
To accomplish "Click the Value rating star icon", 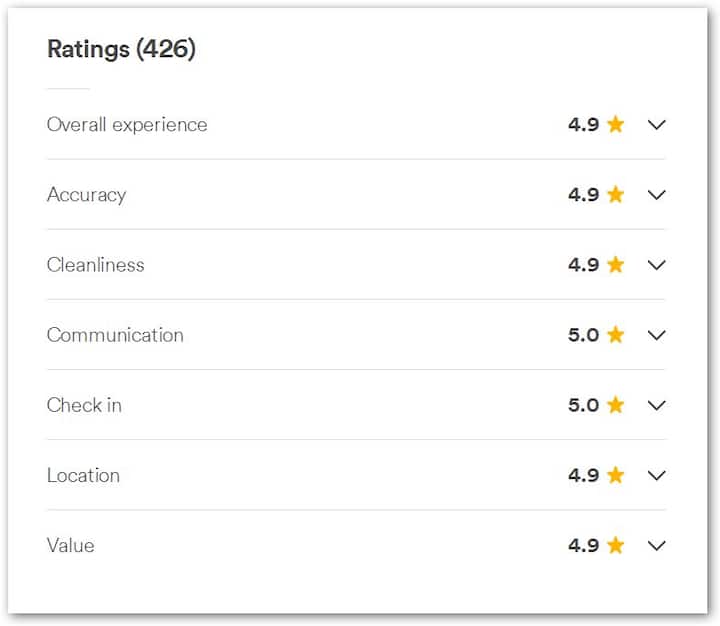I will 615,545.
